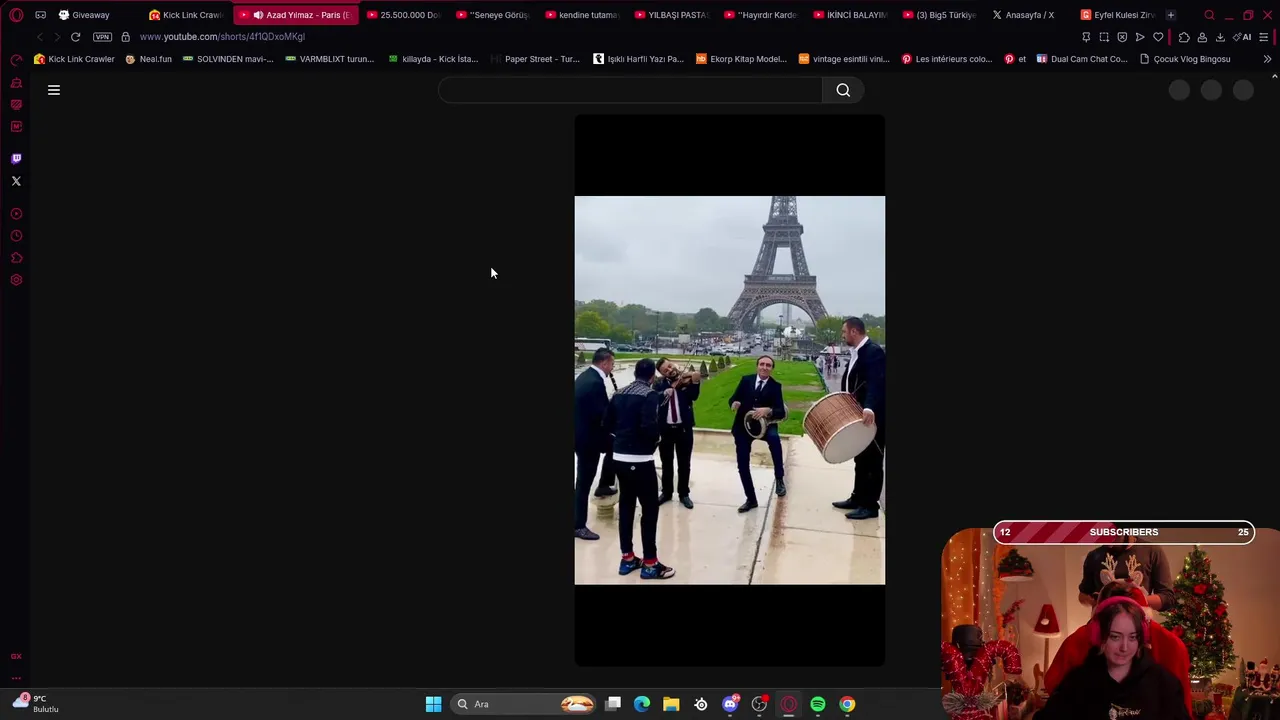
Task: Reload the page with refresh icon
Action: pyautogui.click(x=75, y=37)
